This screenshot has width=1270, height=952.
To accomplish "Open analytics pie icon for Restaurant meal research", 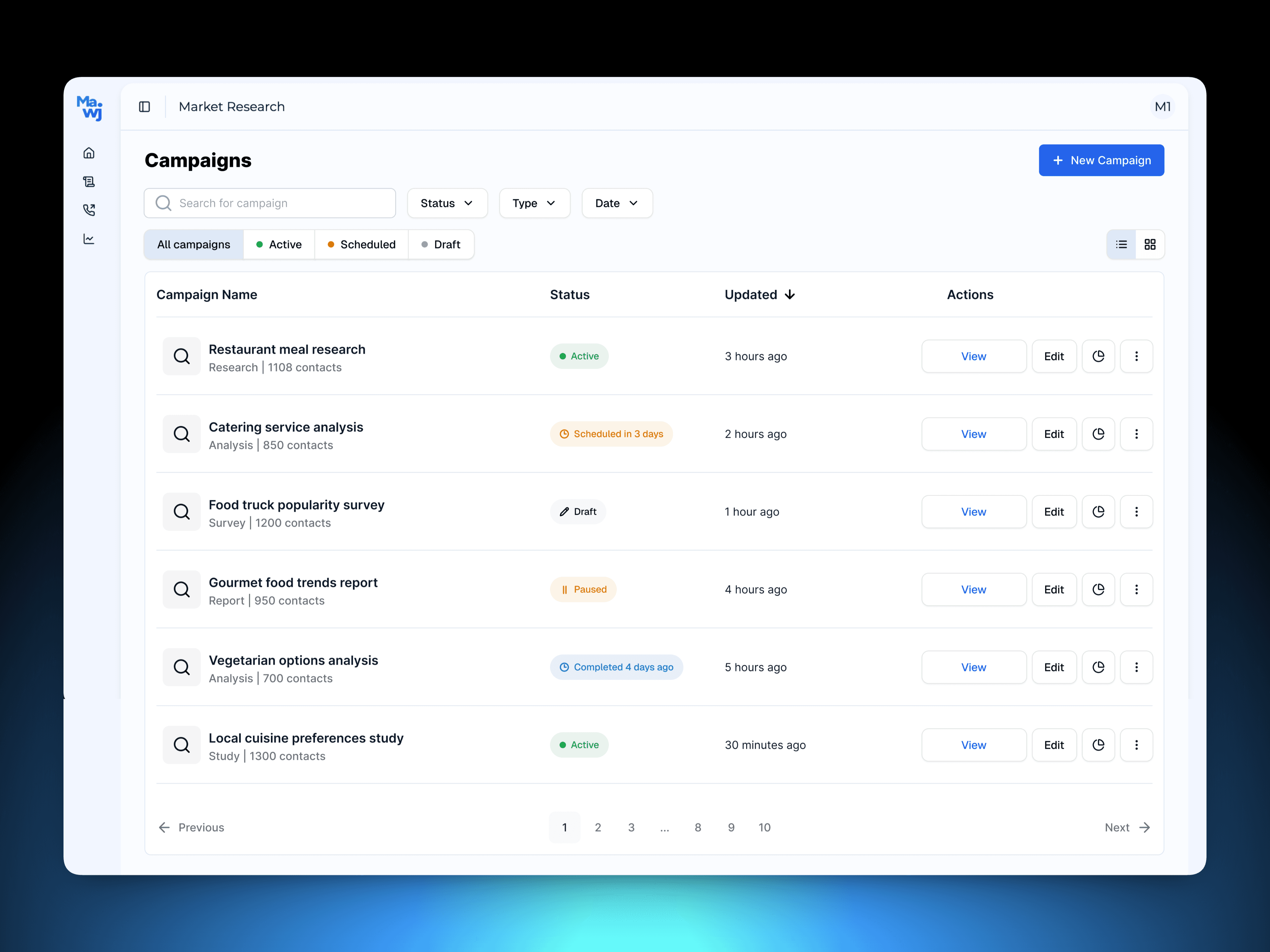I will (x=1098, y=356).
